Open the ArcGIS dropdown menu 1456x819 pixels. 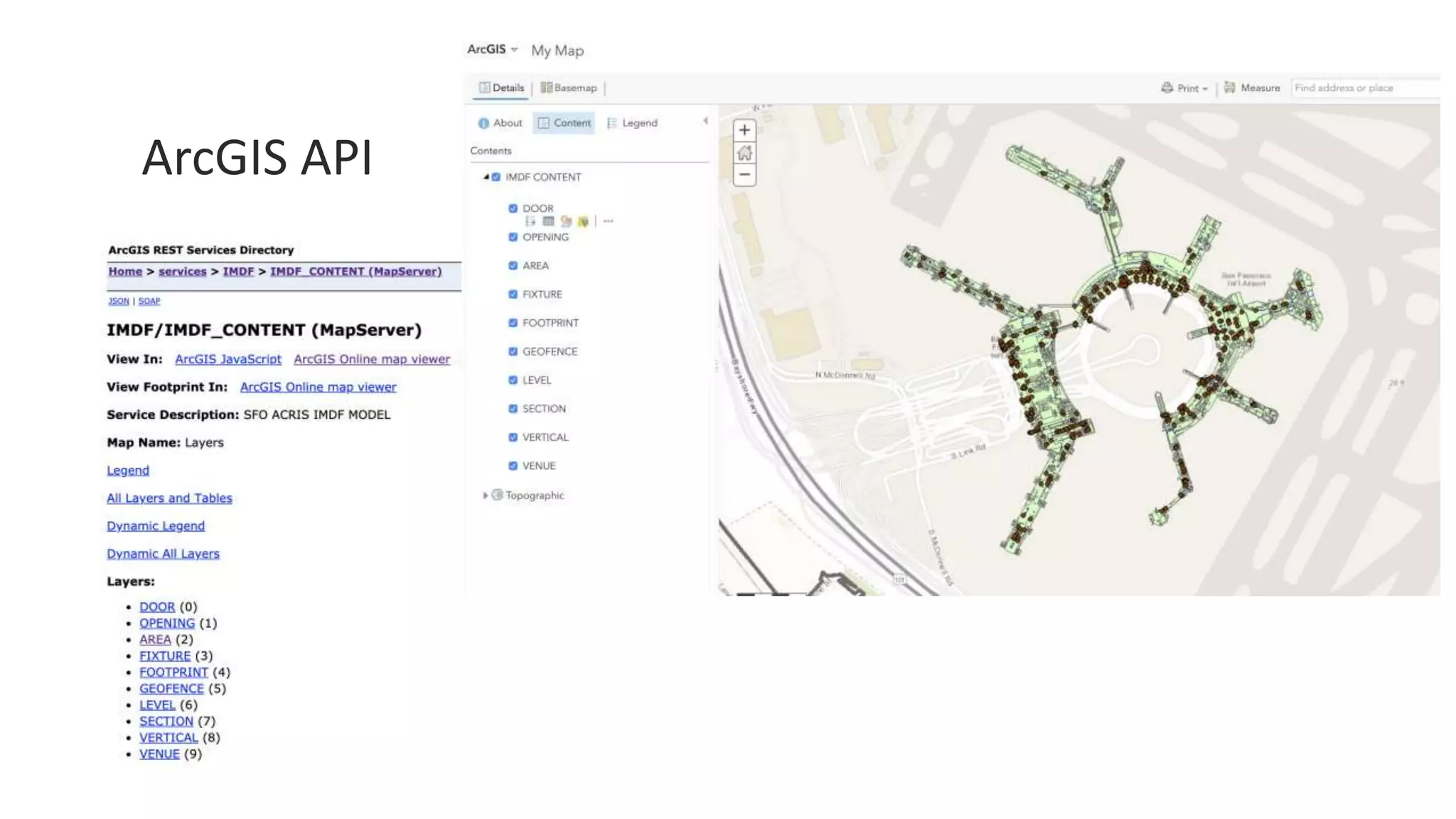coord(492,49)
